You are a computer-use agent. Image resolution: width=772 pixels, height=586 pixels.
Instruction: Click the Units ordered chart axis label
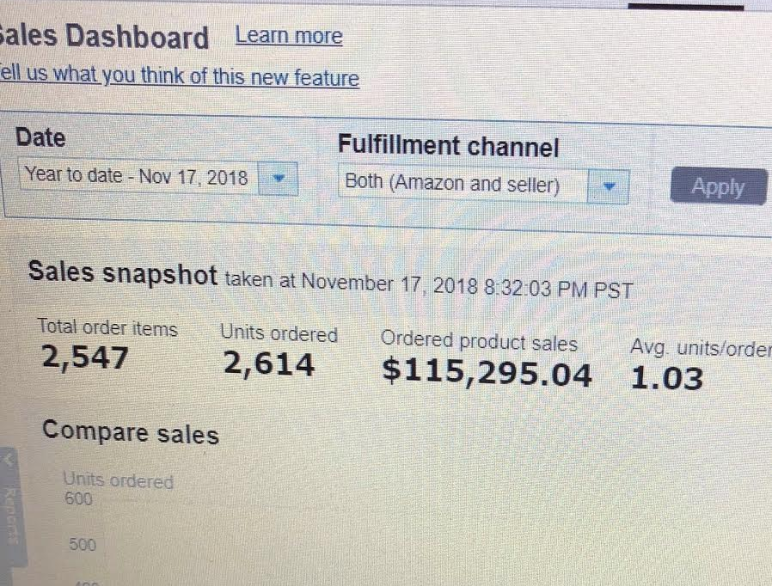coord(117,481)
